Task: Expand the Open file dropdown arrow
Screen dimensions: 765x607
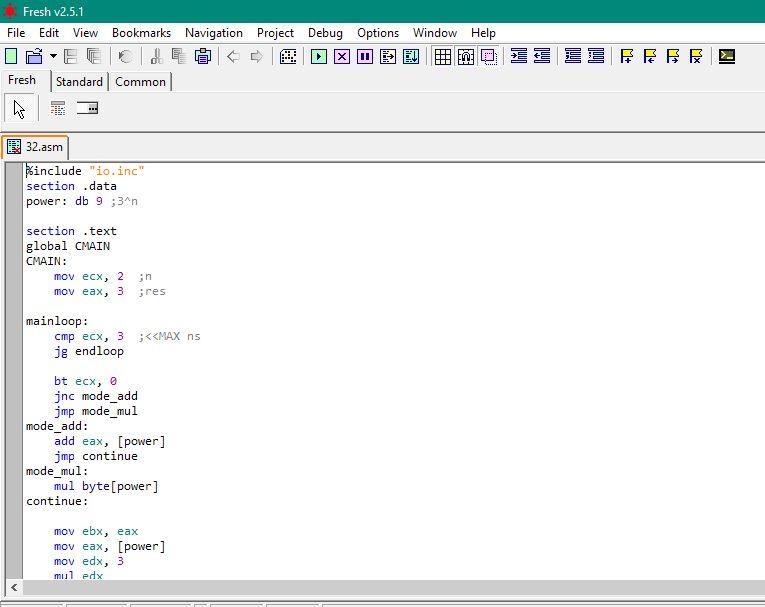Action: click(51, 57)
